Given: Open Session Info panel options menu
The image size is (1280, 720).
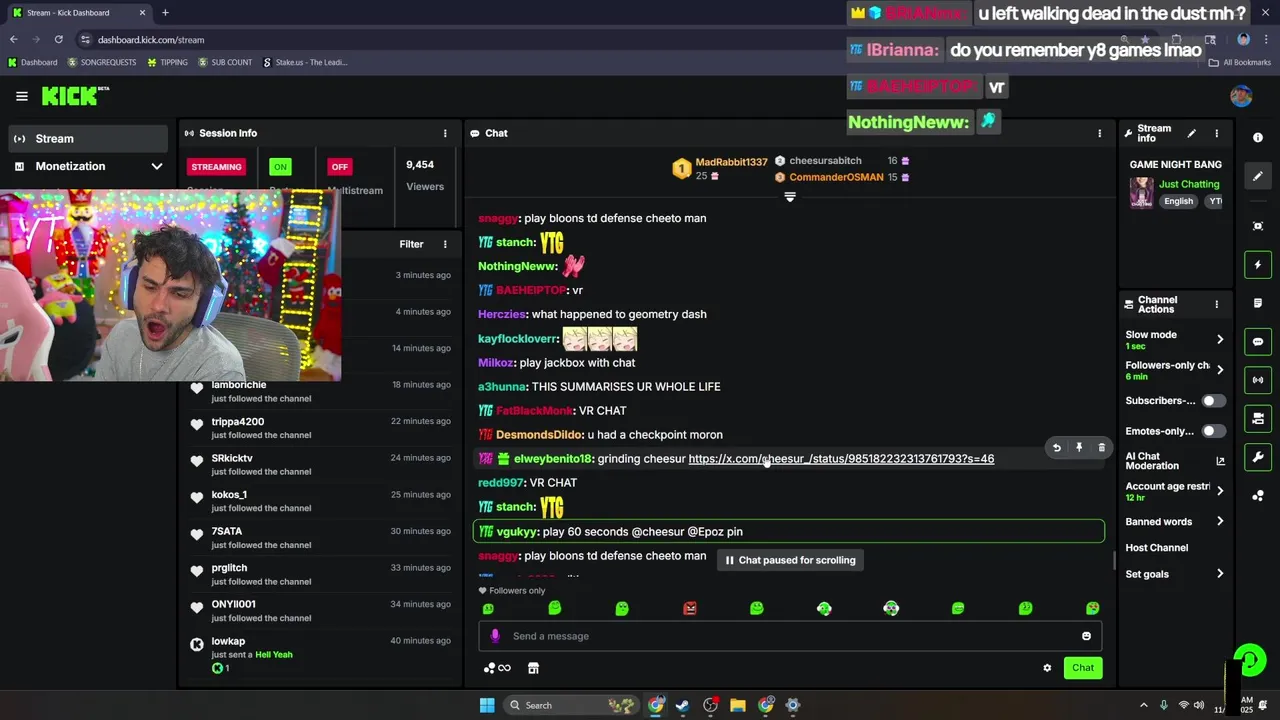Looking at the screenshot, I should point(445,133).
